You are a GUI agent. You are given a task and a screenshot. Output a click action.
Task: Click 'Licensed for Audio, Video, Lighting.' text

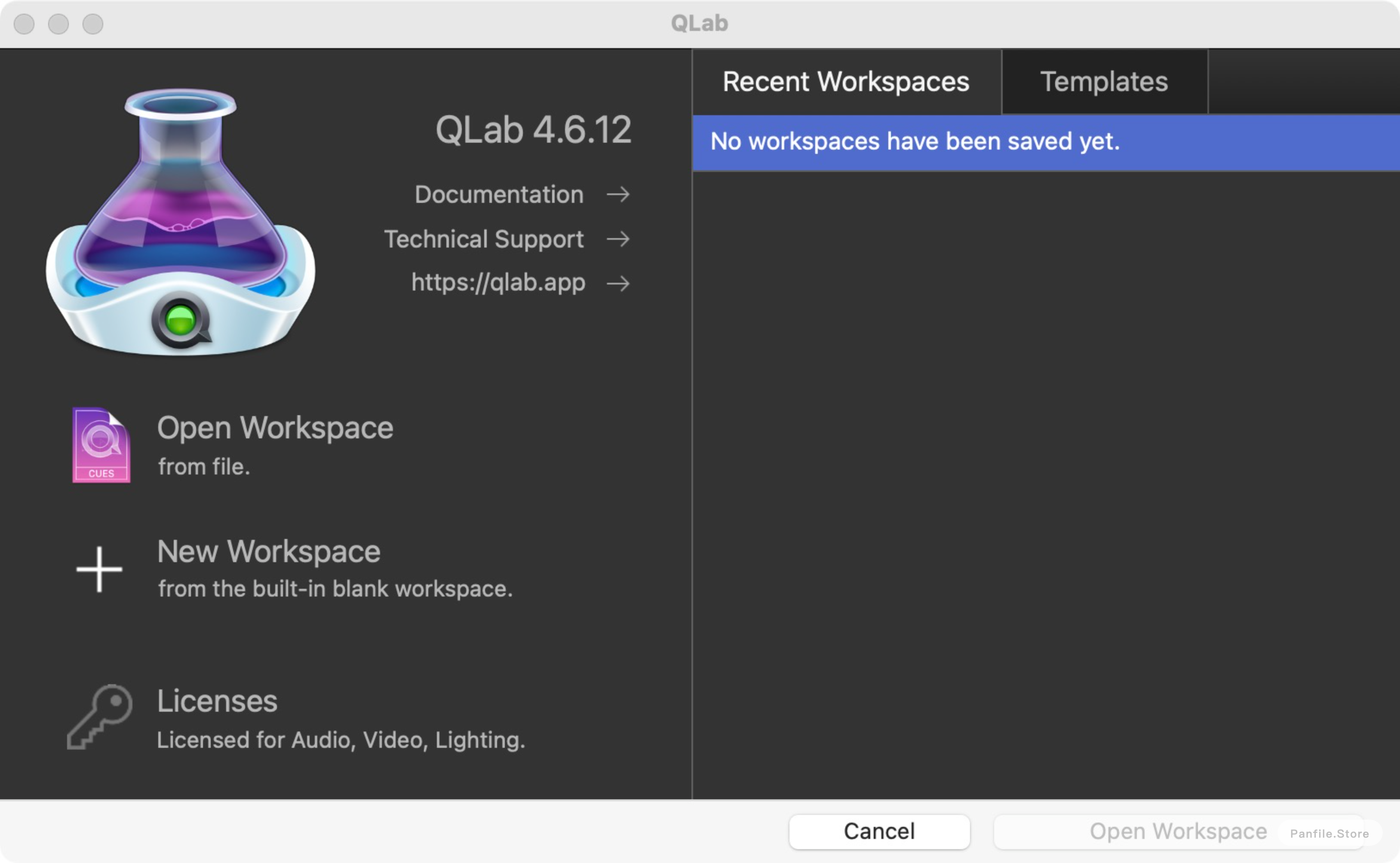tap(341, 740)
